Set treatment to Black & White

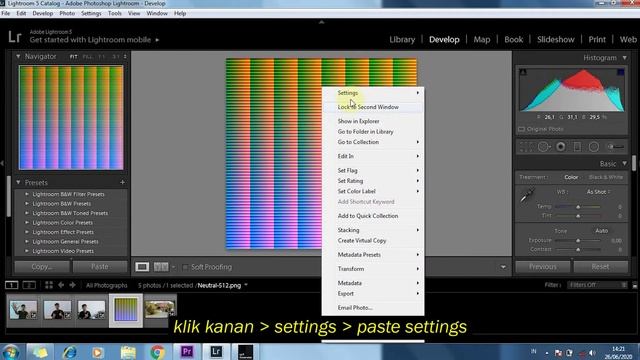pyautogui.click(x=606, y=177)
